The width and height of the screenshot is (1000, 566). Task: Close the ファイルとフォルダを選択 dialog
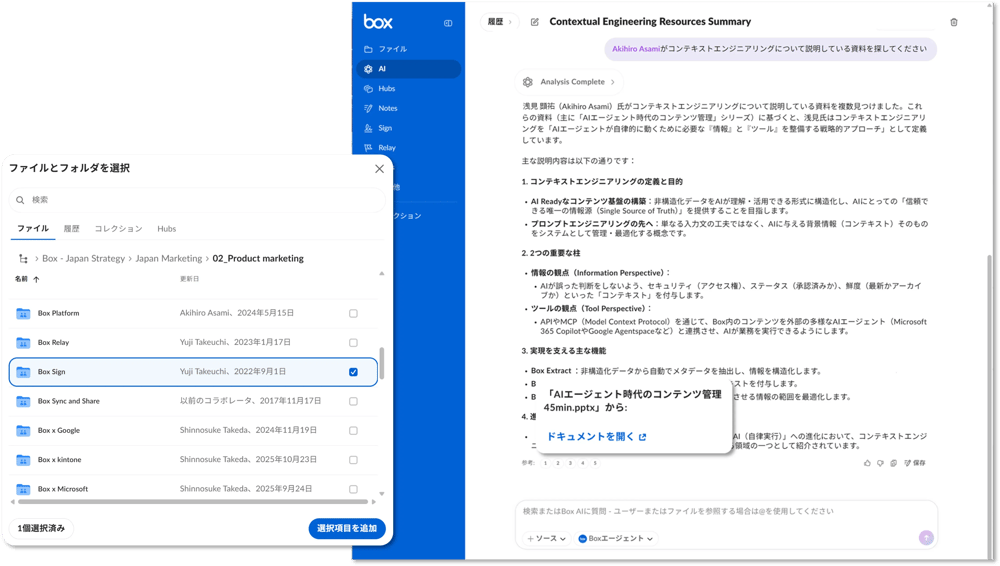tap(379, 169)
